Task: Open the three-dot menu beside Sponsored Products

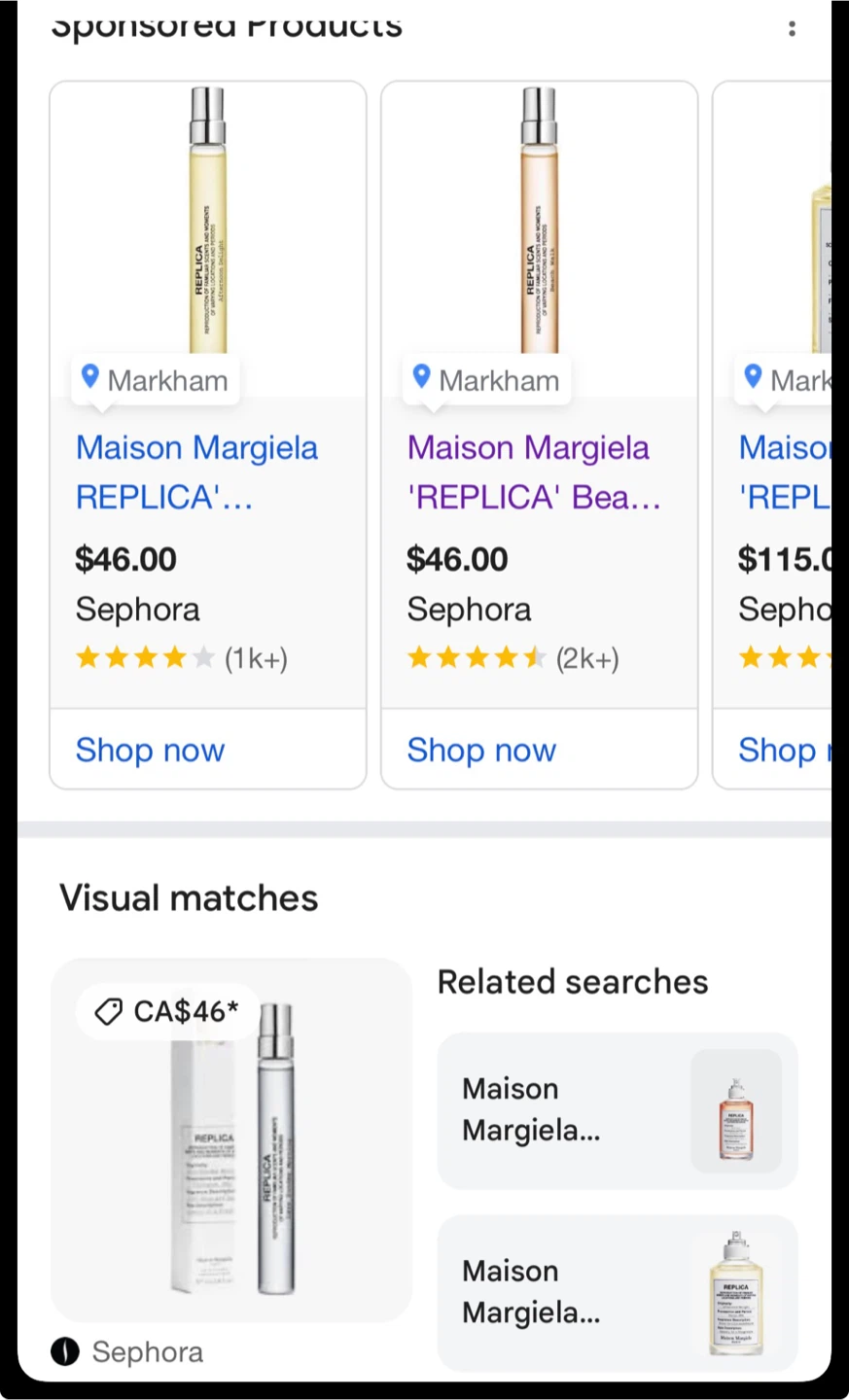Action: point(792,28)
